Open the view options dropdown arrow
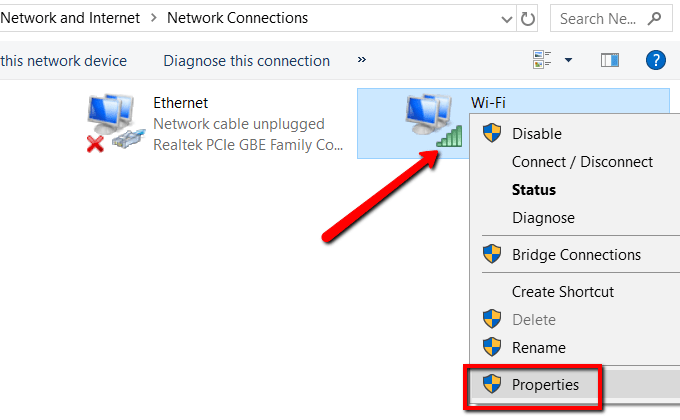 pos(569,61)
